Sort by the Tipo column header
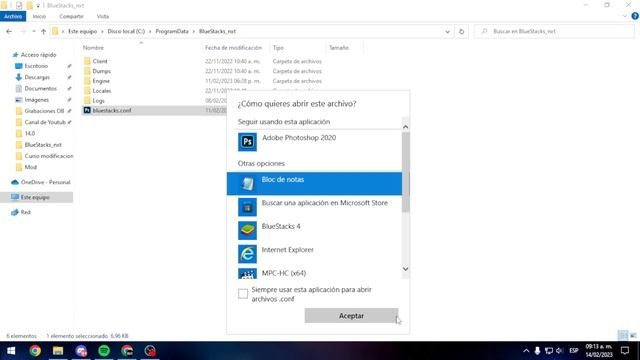Viewport: 640px width, 360px height. point(278,48)
